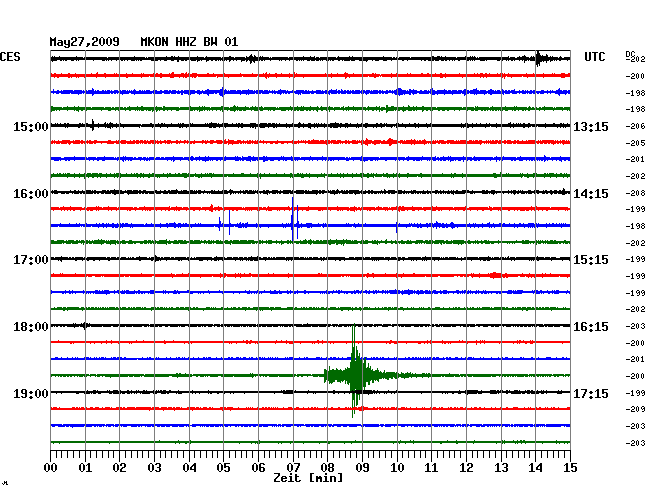The height and width of the screenshot is (494, 650).
Task: Select the DC offset value -209
Action: click(x=635, y=409)
